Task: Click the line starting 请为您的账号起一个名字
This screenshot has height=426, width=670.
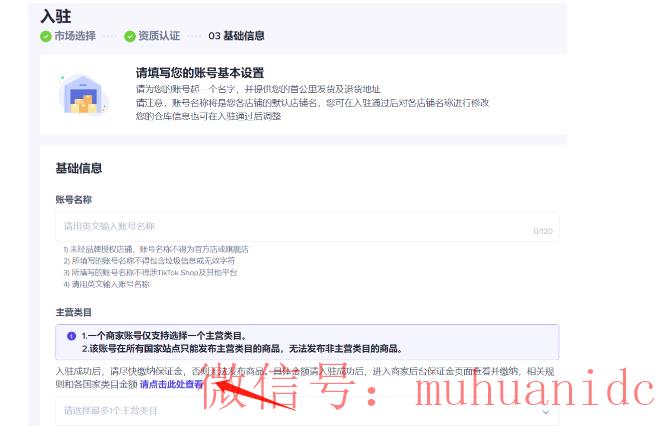Action: (x=258, y=89)
